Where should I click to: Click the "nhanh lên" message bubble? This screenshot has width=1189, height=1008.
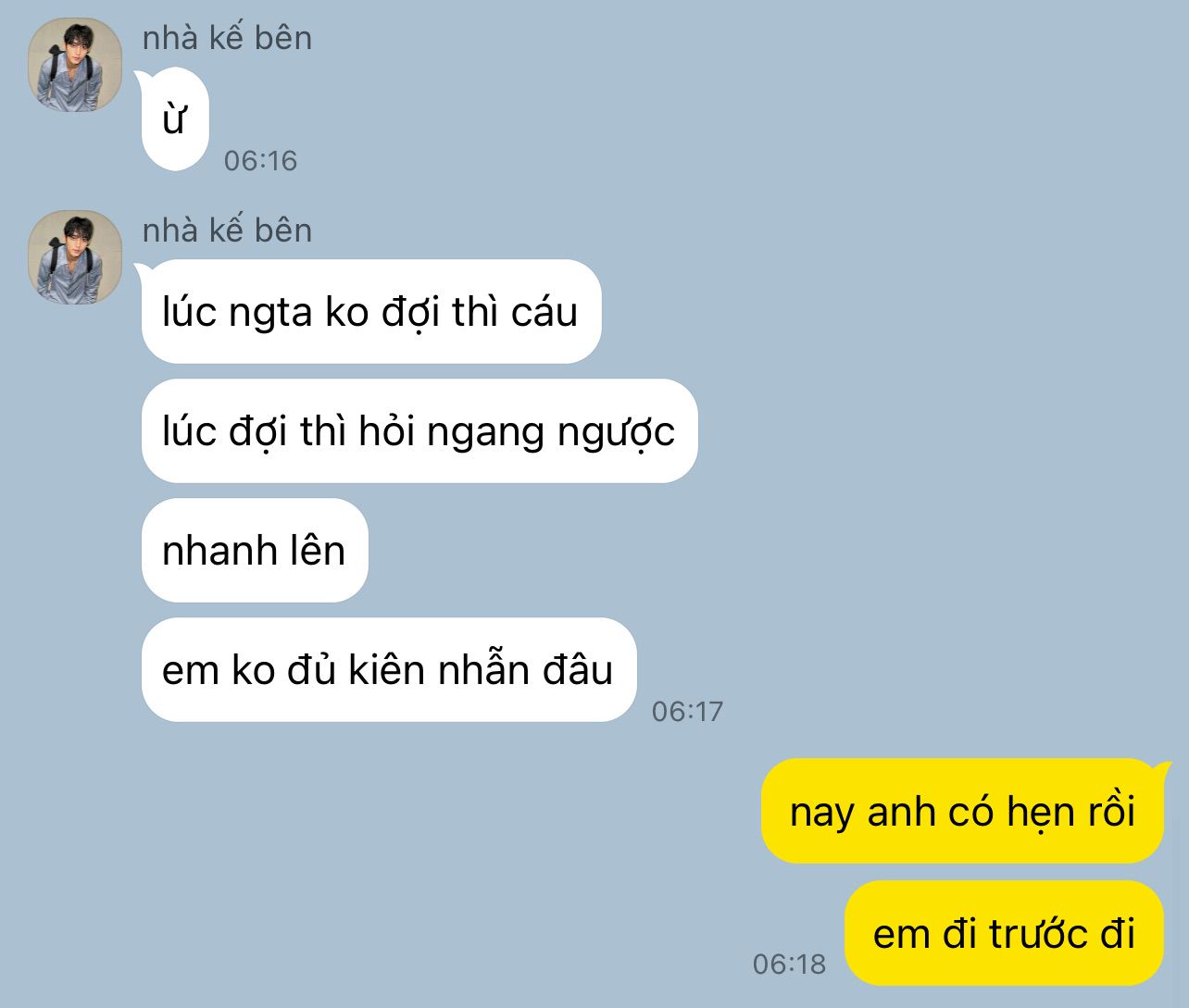click(x=254, y=551)
